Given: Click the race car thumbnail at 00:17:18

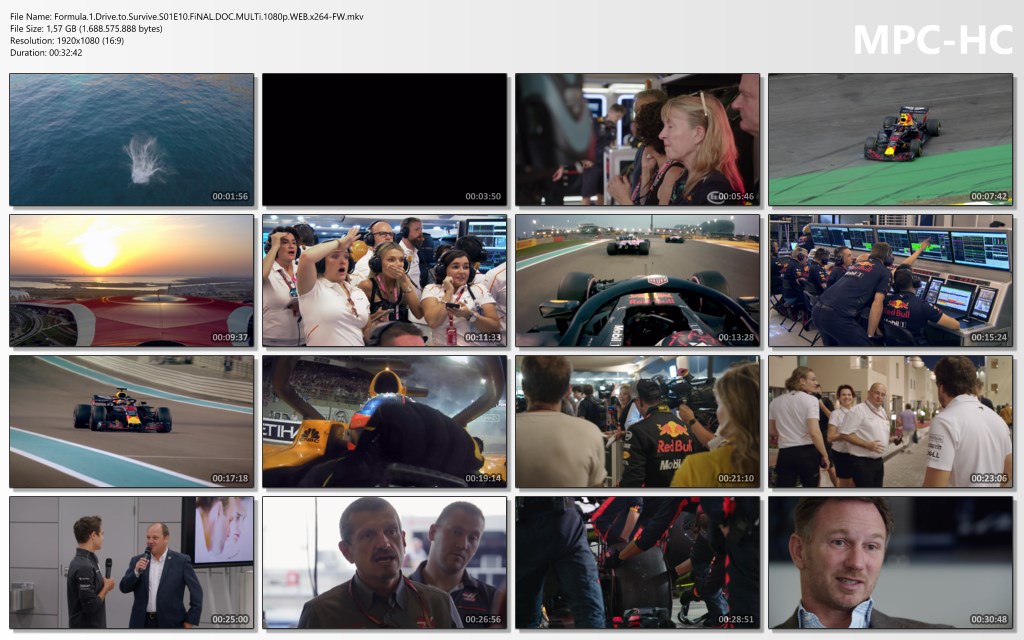Looking at the screenshot, I should pyautogui.click(x=132, y=421).
